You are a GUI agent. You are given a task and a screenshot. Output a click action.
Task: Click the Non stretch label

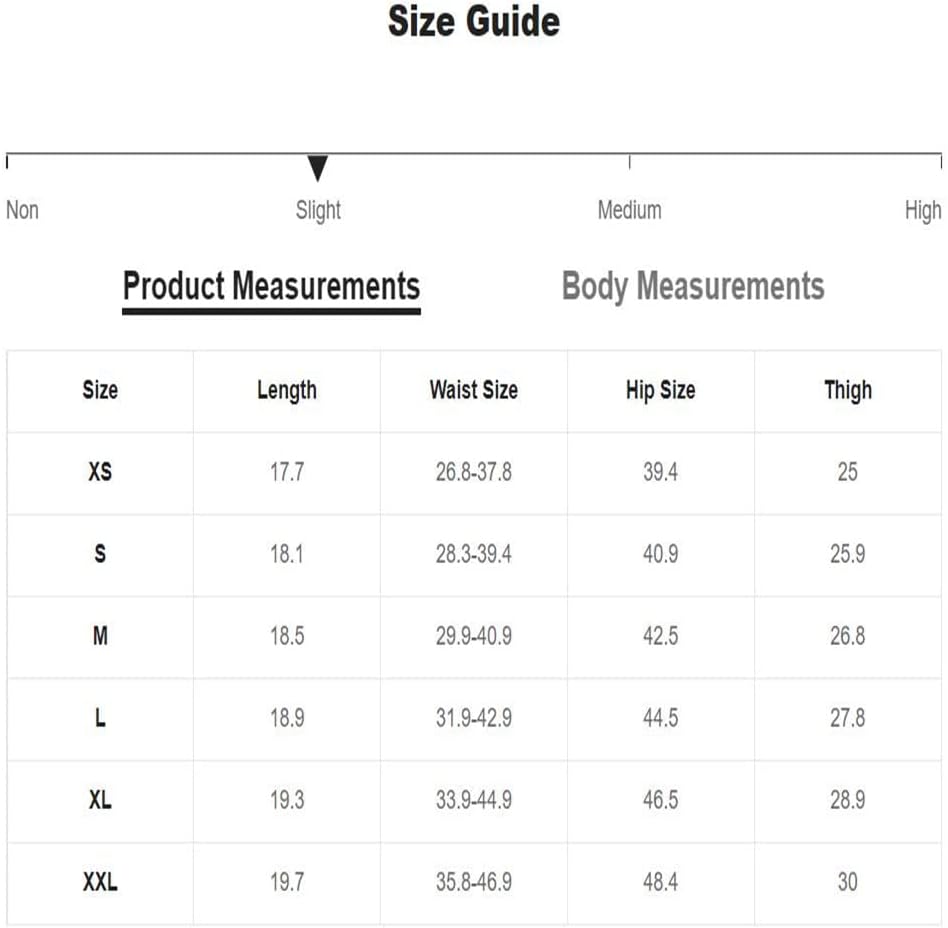tap(22, 210)
